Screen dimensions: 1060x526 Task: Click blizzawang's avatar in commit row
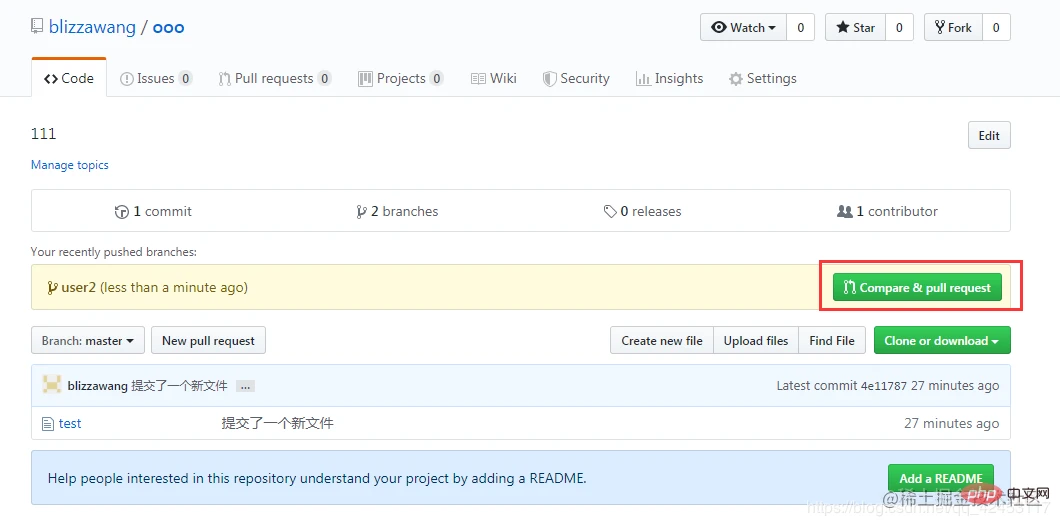click(52, 385)
